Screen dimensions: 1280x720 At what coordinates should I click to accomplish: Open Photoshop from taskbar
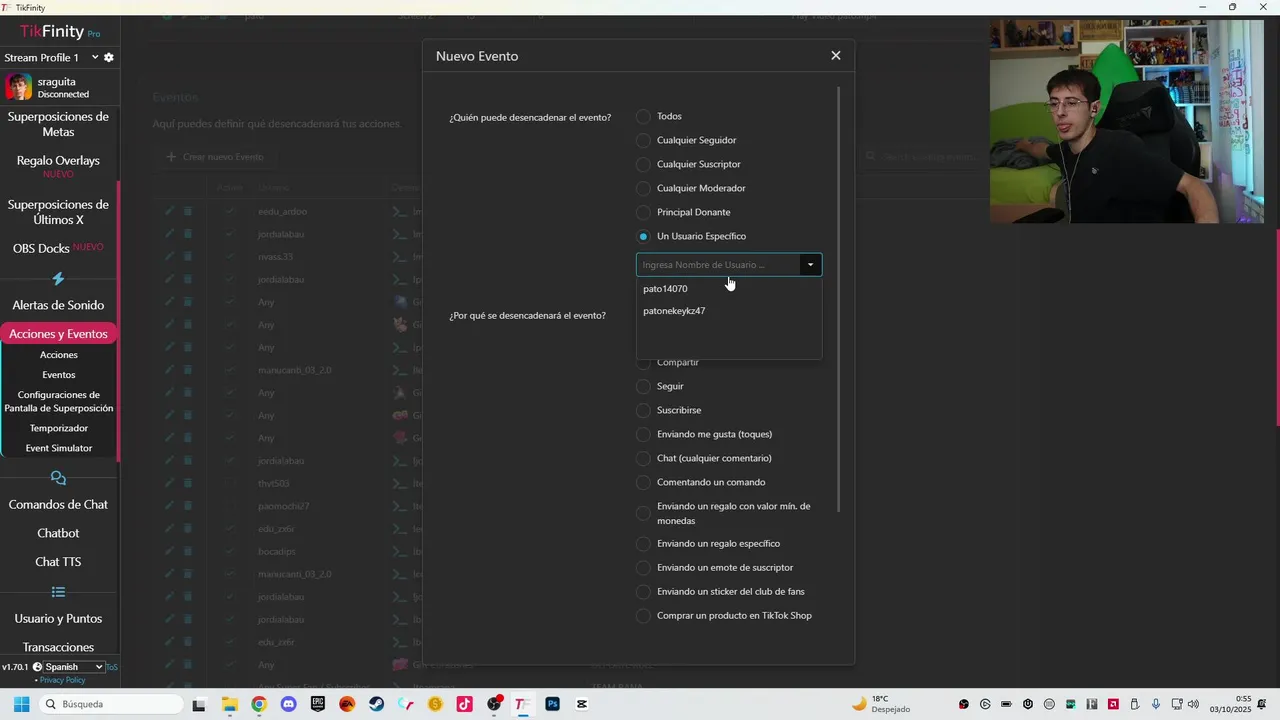[x=552, y=704]
